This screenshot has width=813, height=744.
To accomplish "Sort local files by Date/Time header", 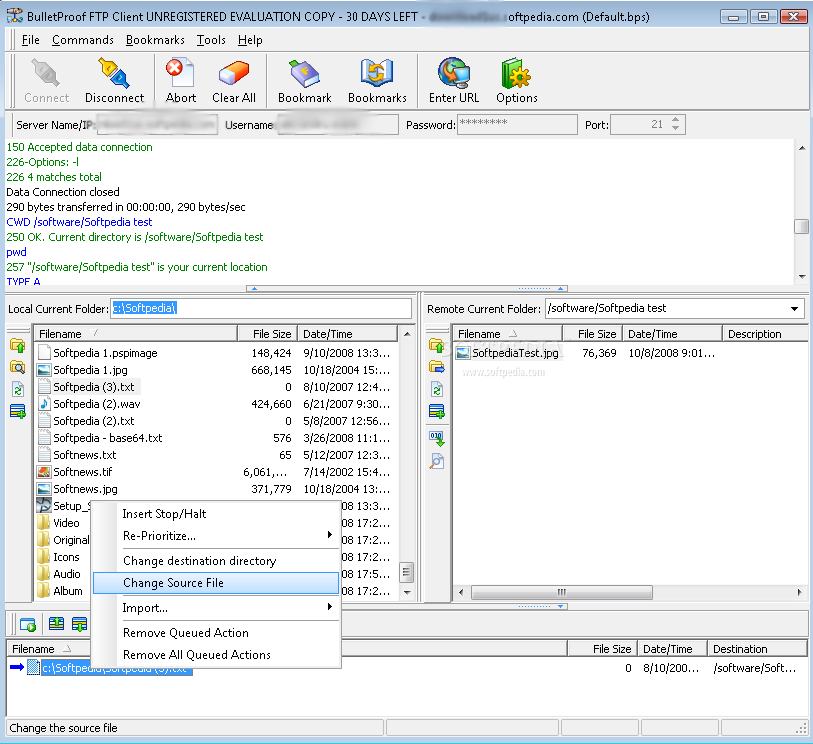I will click(347, 334).
